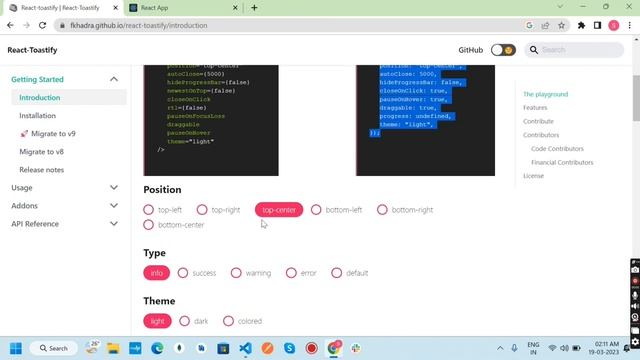The height and width of the screenshot is (360, 640).
Task: Select the success toast type
Action: (x=183, y=273)
